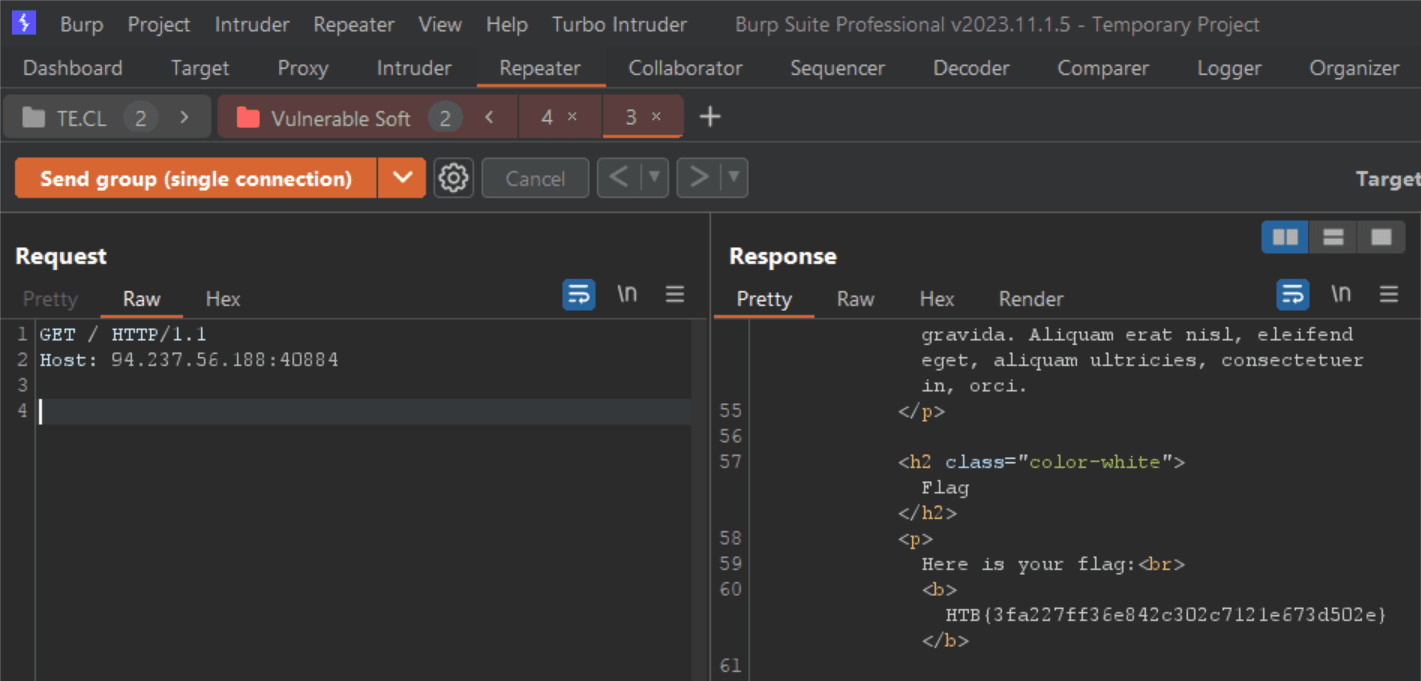
Task: Click the TE.CL group folder icon
Action: coord(34,118)
